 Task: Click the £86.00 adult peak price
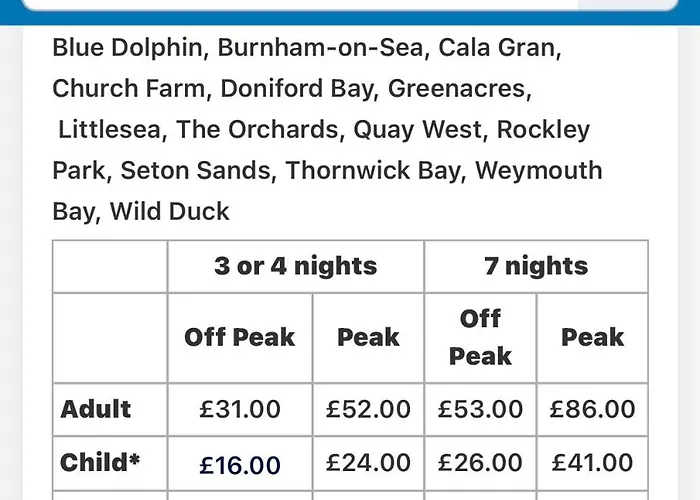pyautogui.click(x=592, y=409)
